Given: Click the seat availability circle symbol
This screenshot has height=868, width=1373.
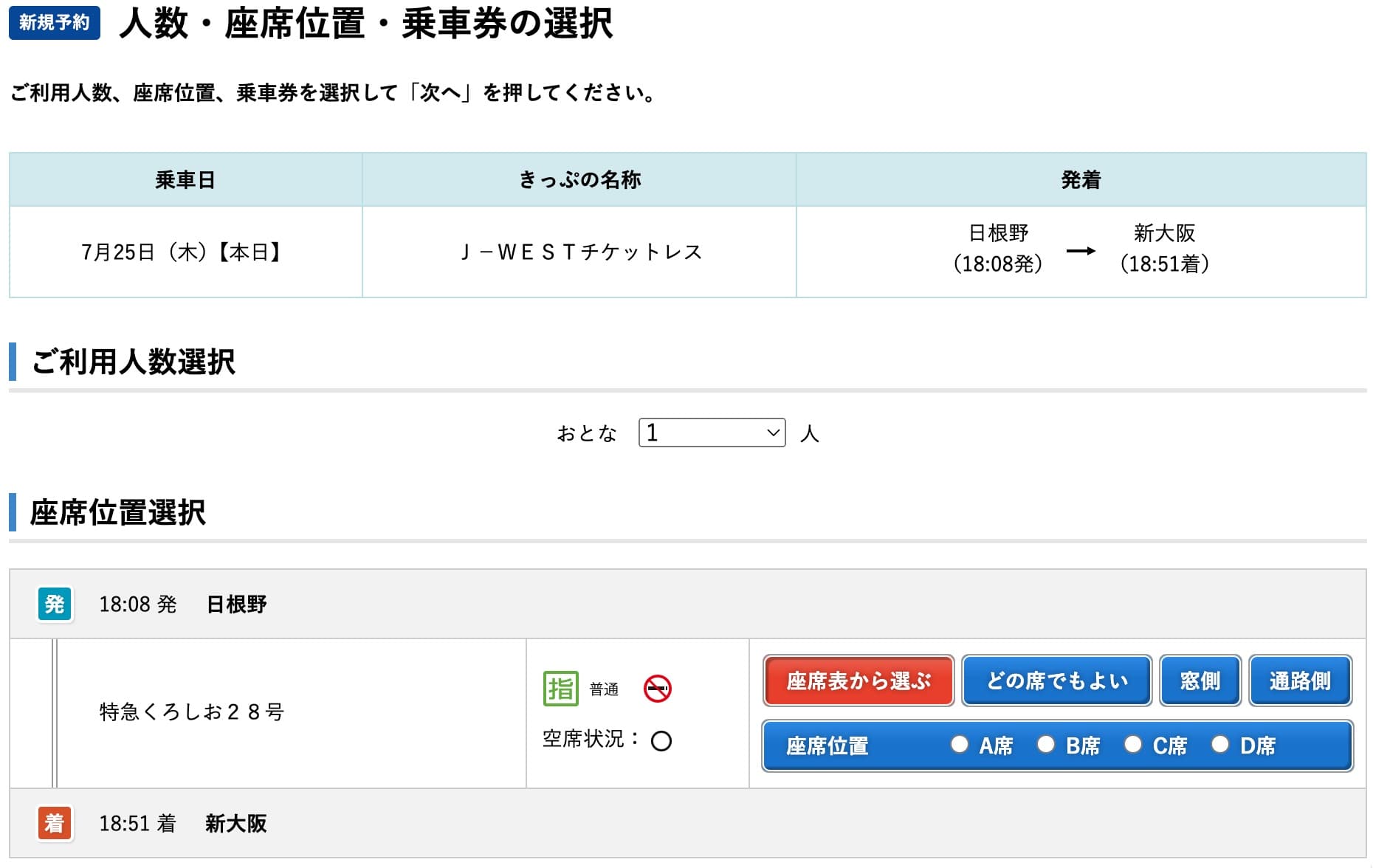Looking at the screenshot, I should (x=661, y=740).
